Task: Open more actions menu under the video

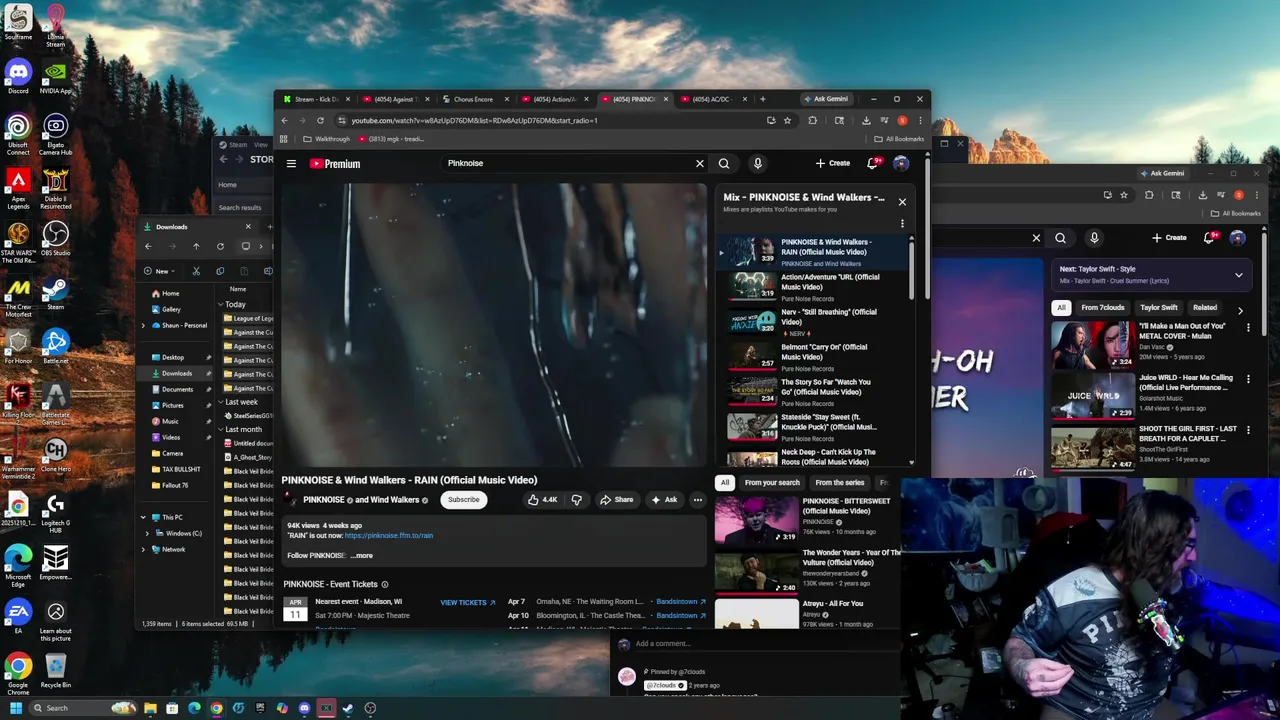Action: point(697,500)
